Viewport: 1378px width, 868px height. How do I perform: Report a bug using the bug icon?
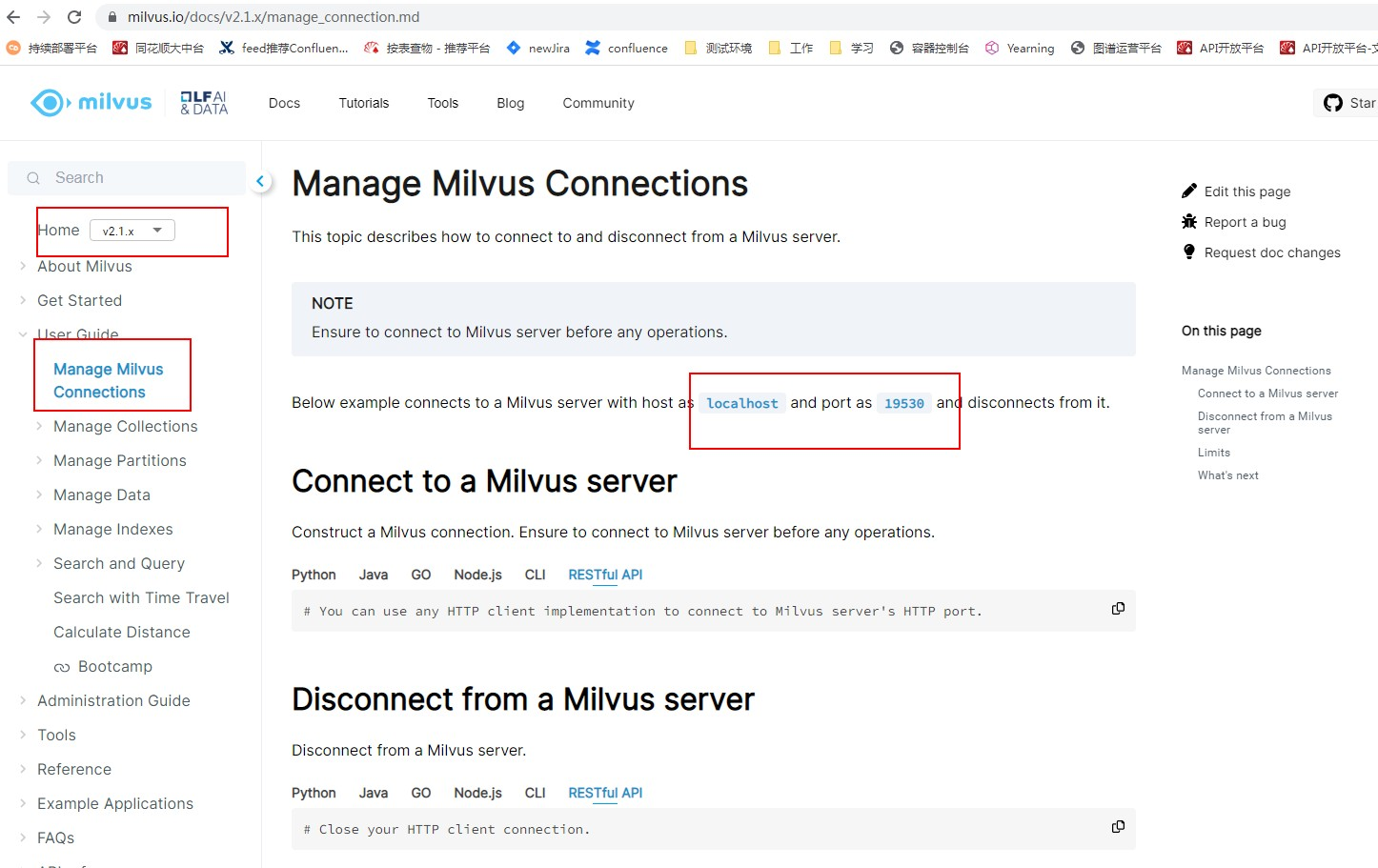tap(1189, 221)
